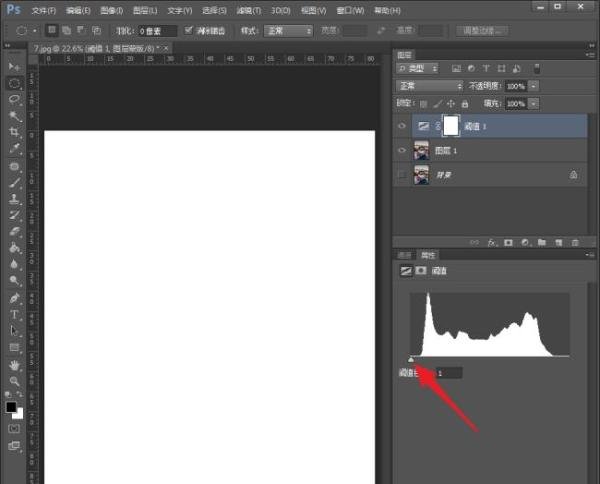Click the delete layer trash icon
This screenshot has width=600, height=484.
tap(575, 242)
